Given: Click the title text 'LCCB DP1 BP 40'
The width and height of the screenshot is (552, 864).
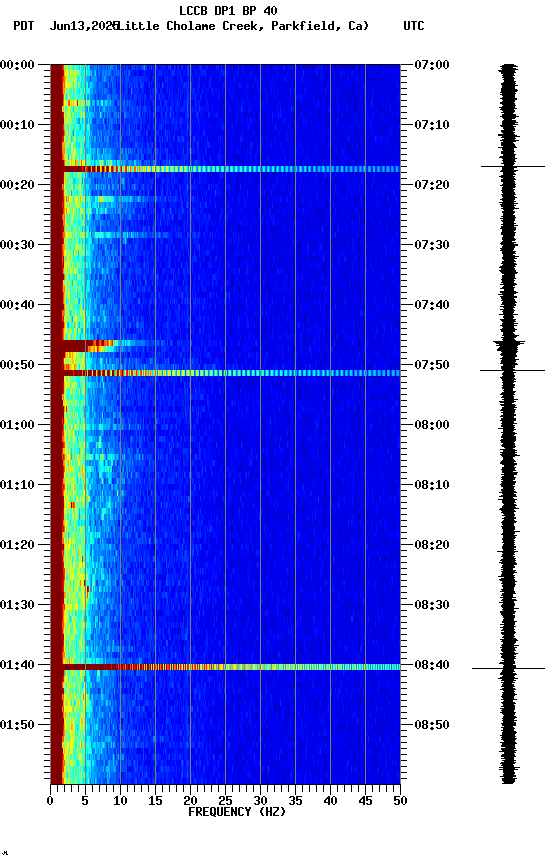Looking at the screenshot, I should (x=228, y=11).
